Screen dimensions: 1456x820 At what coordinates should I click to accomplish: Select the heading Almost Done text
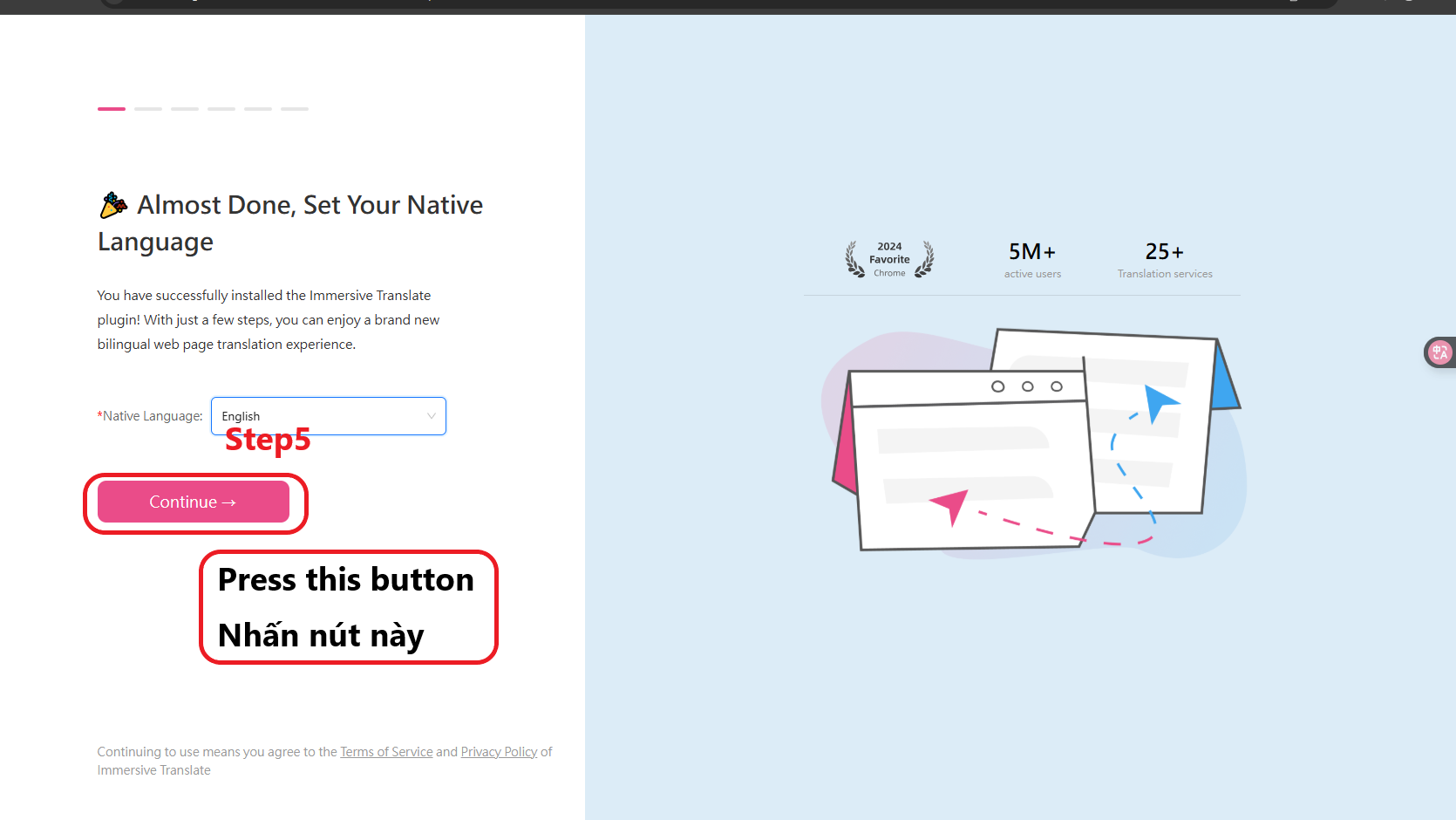tap(290, 223)
